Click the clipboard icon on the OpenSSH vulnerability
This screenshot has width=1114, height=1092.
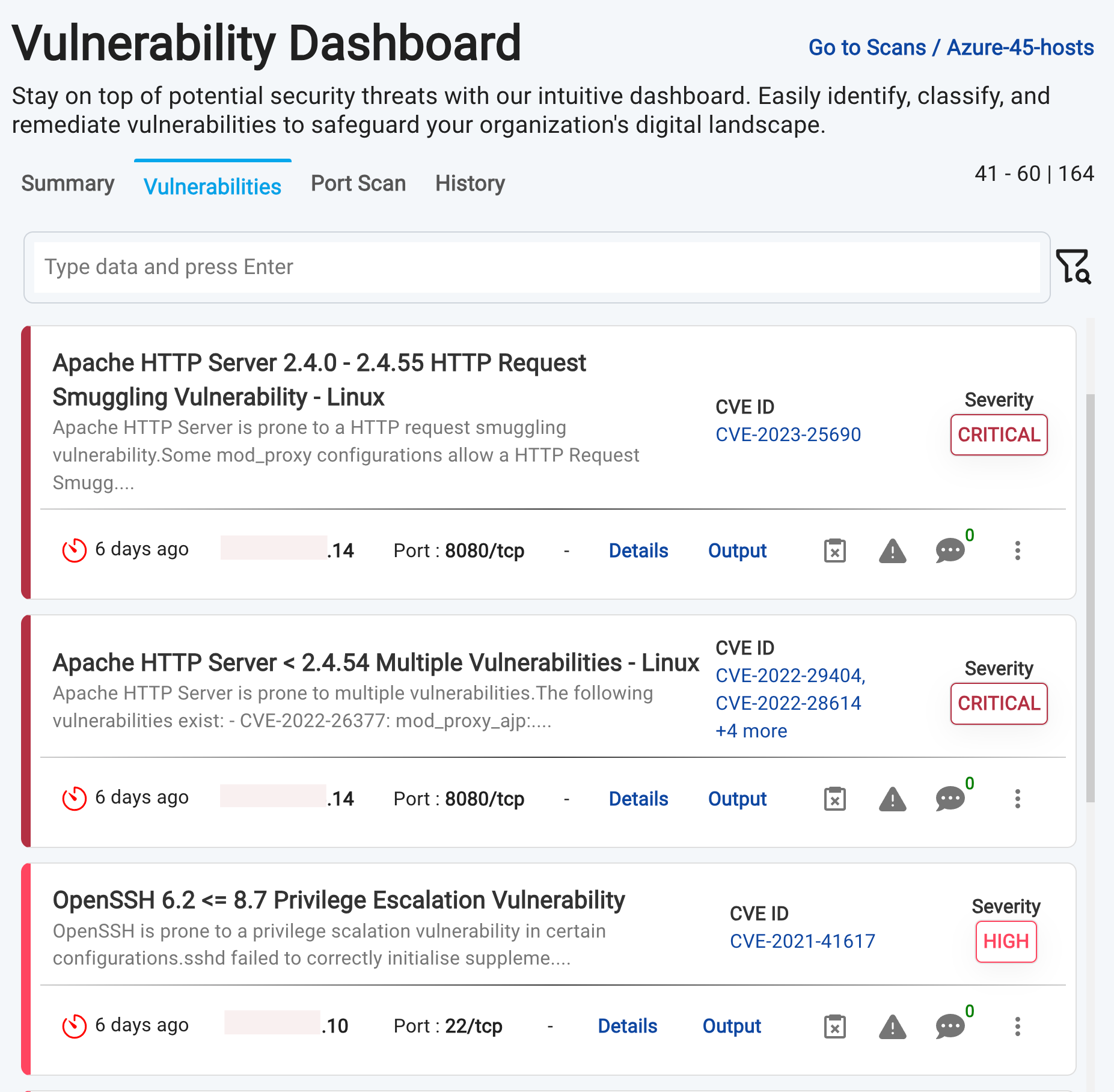[x=834, y=1026]
